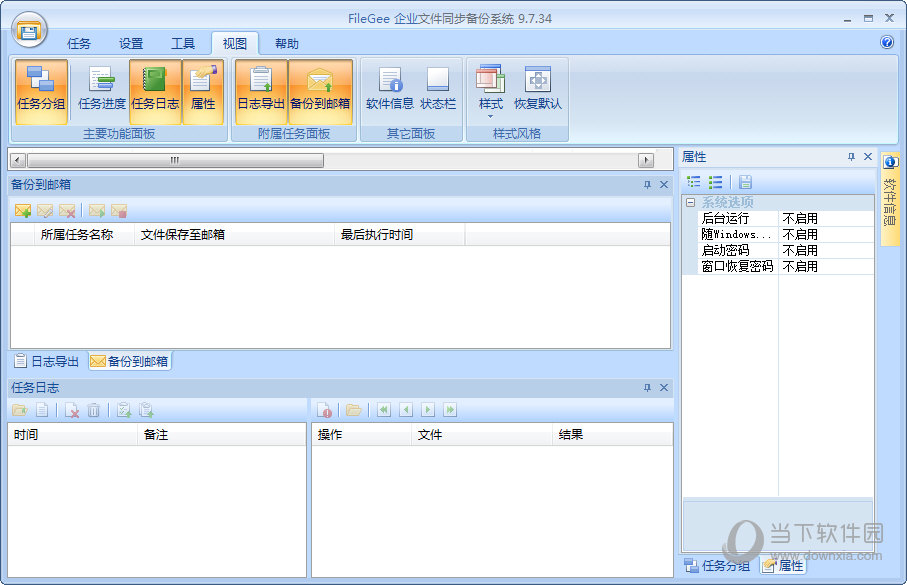Open the 设置 ribbon tab
The height and width of the screenshot is (585, 907).
tap(131, 43)
